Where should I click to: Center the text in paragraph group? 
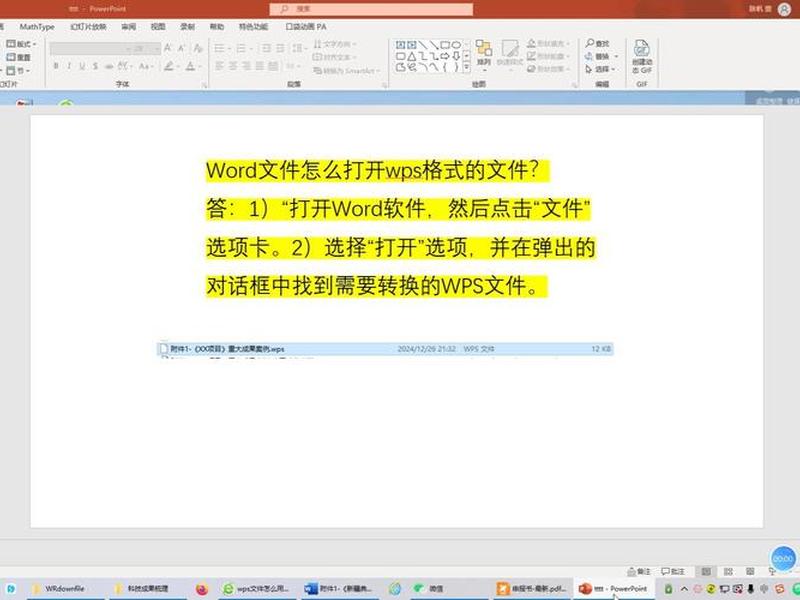pyautogui.click(x=233, y=66)
